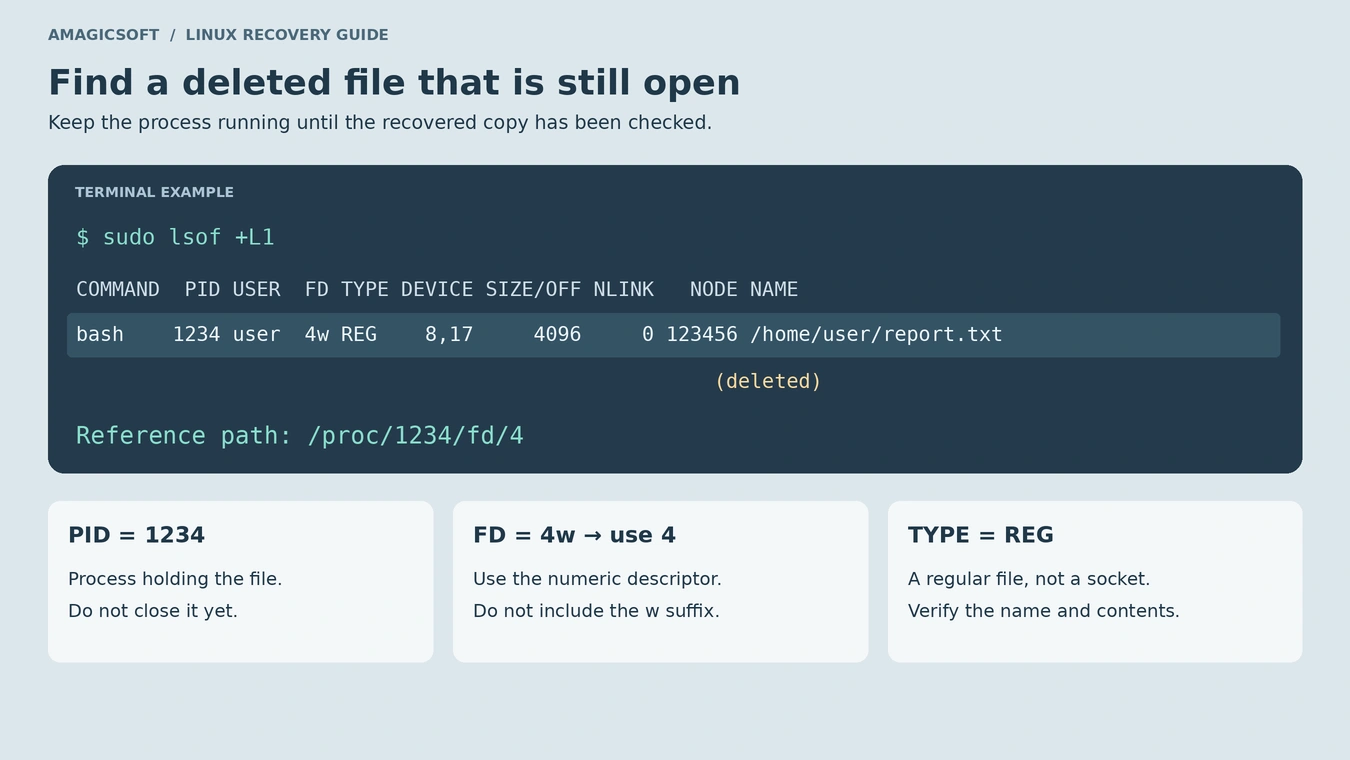Viewport: 1350px width, 760px height.
Task: Click the node number 123456
Action: point(702,334)
